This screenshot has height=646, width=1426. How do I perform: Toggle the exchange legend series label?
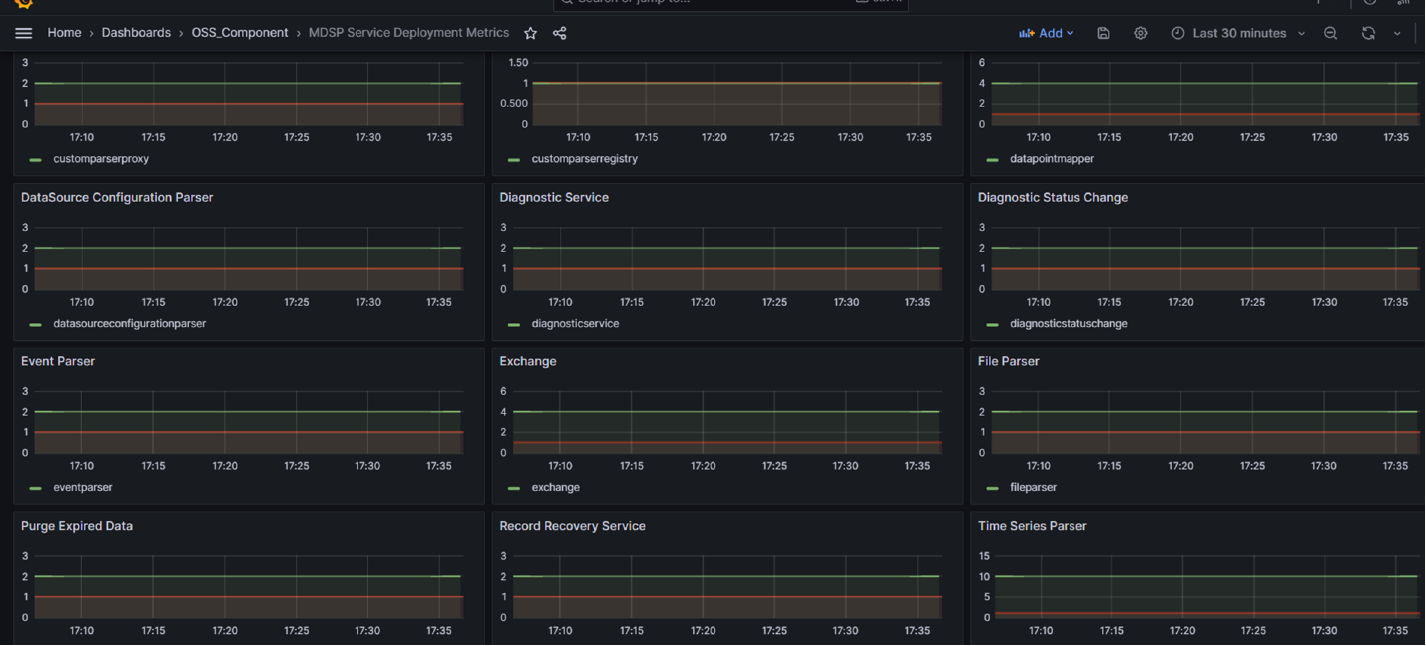pyautogui.click(x=556, y=488)
